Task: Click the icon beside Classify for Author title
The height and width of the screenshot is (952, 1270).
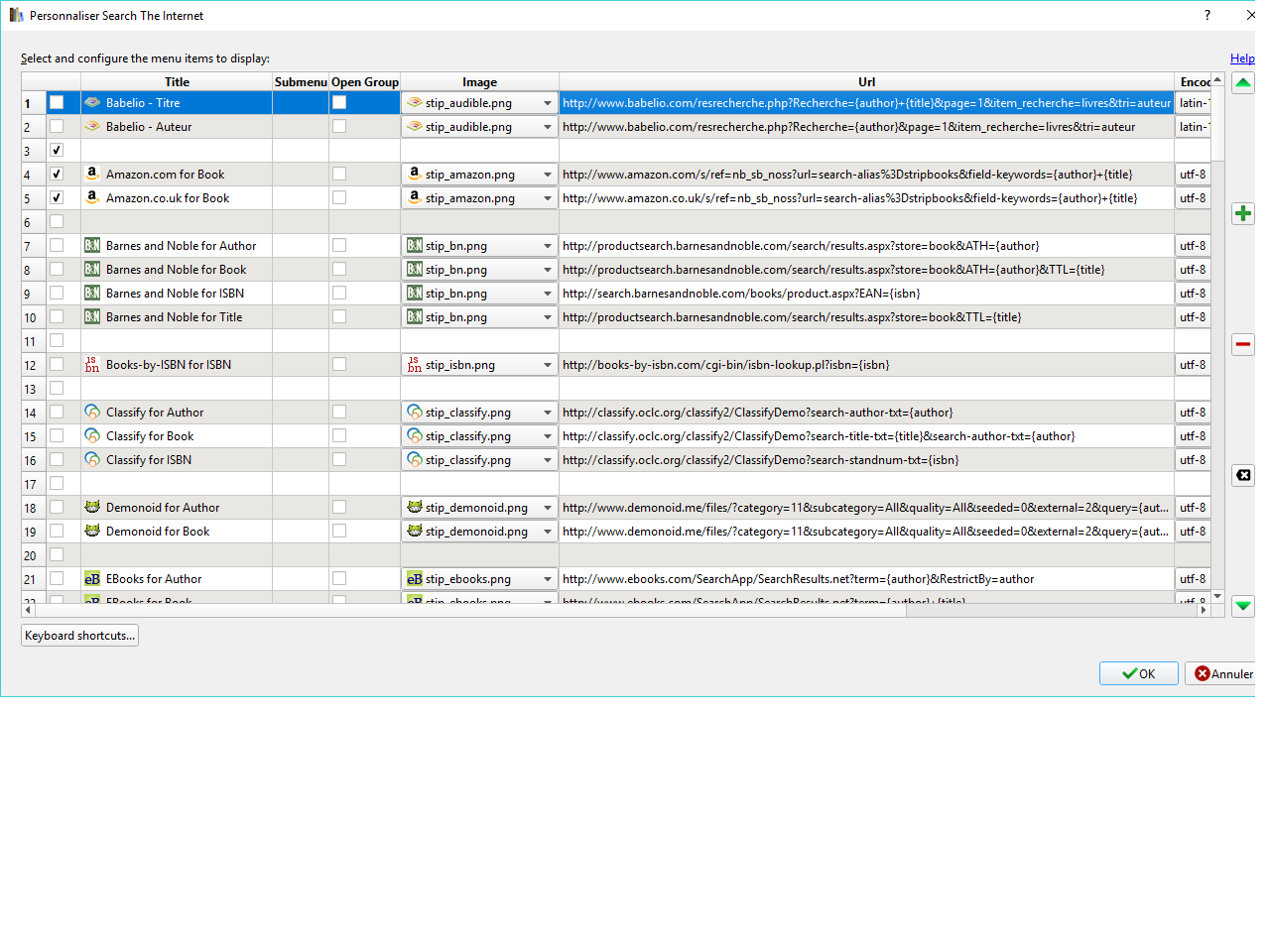Action: (92, 412)
